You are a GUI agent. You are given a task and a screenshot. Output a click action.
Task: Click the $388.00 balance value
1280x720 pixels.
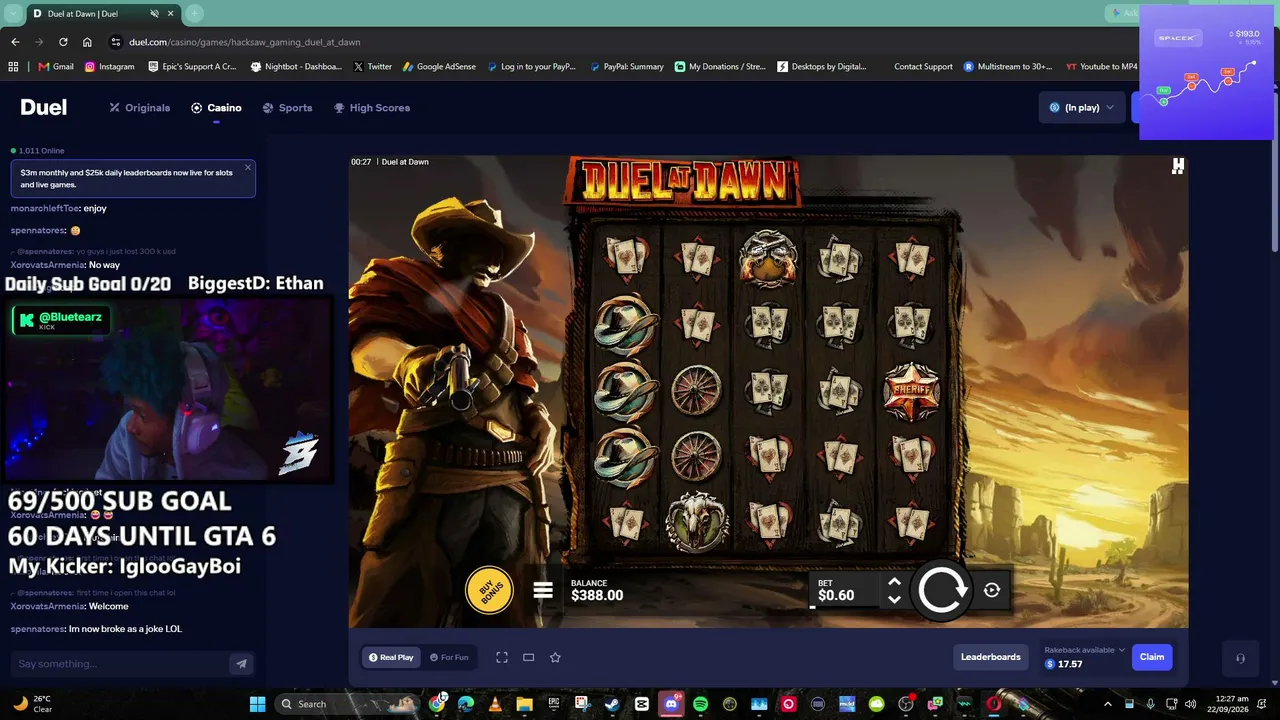[597, 595]
